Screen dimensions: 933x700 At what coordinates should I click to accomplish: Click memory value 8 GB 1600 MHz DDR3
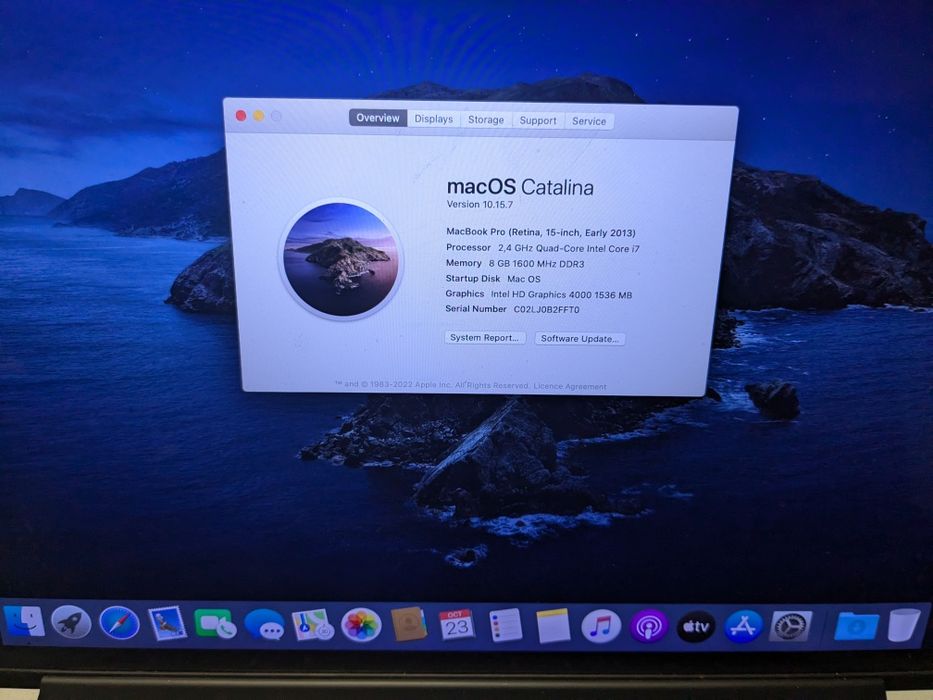click(537, 264)
